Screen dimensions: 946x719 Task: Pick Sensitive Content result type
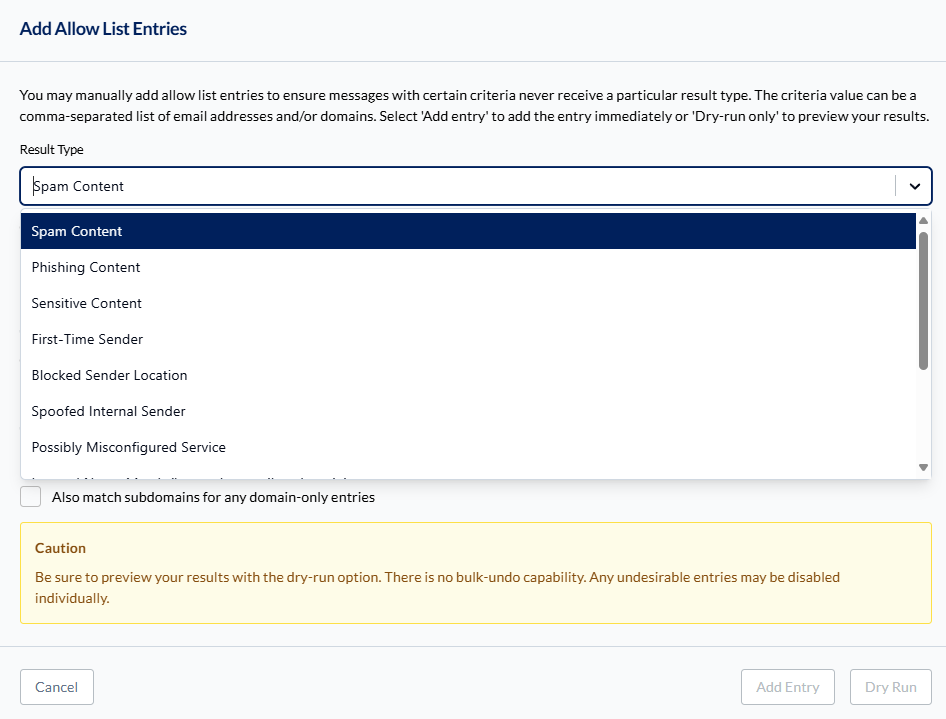point(468,303)
